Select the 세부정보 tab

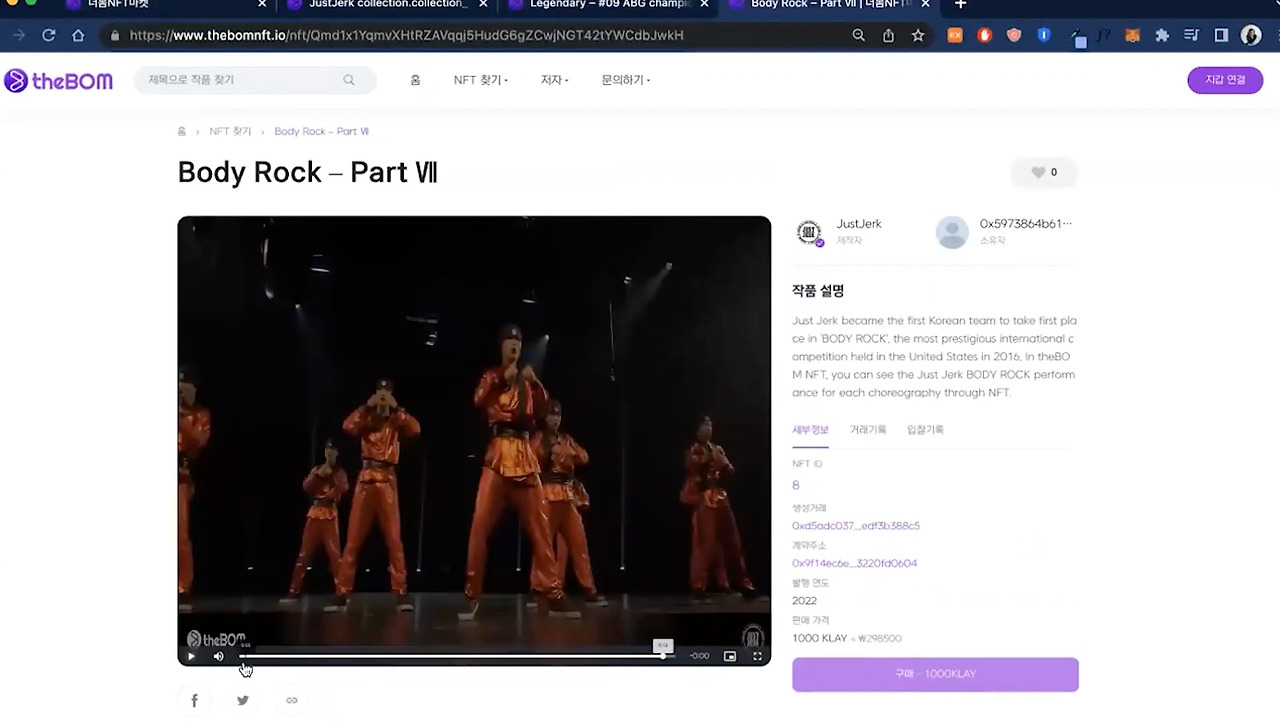[810, 430]
